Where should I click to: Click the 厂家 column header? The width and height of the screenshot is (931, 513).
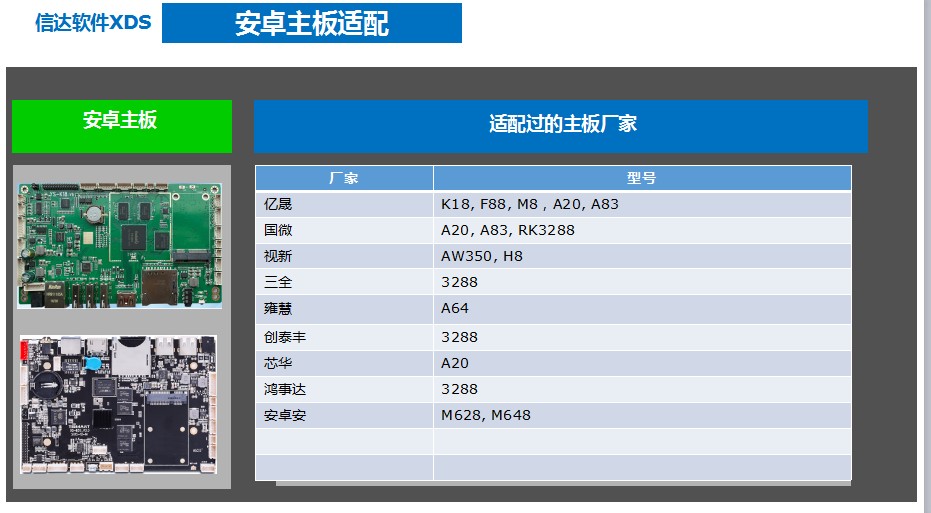(344, 178)
